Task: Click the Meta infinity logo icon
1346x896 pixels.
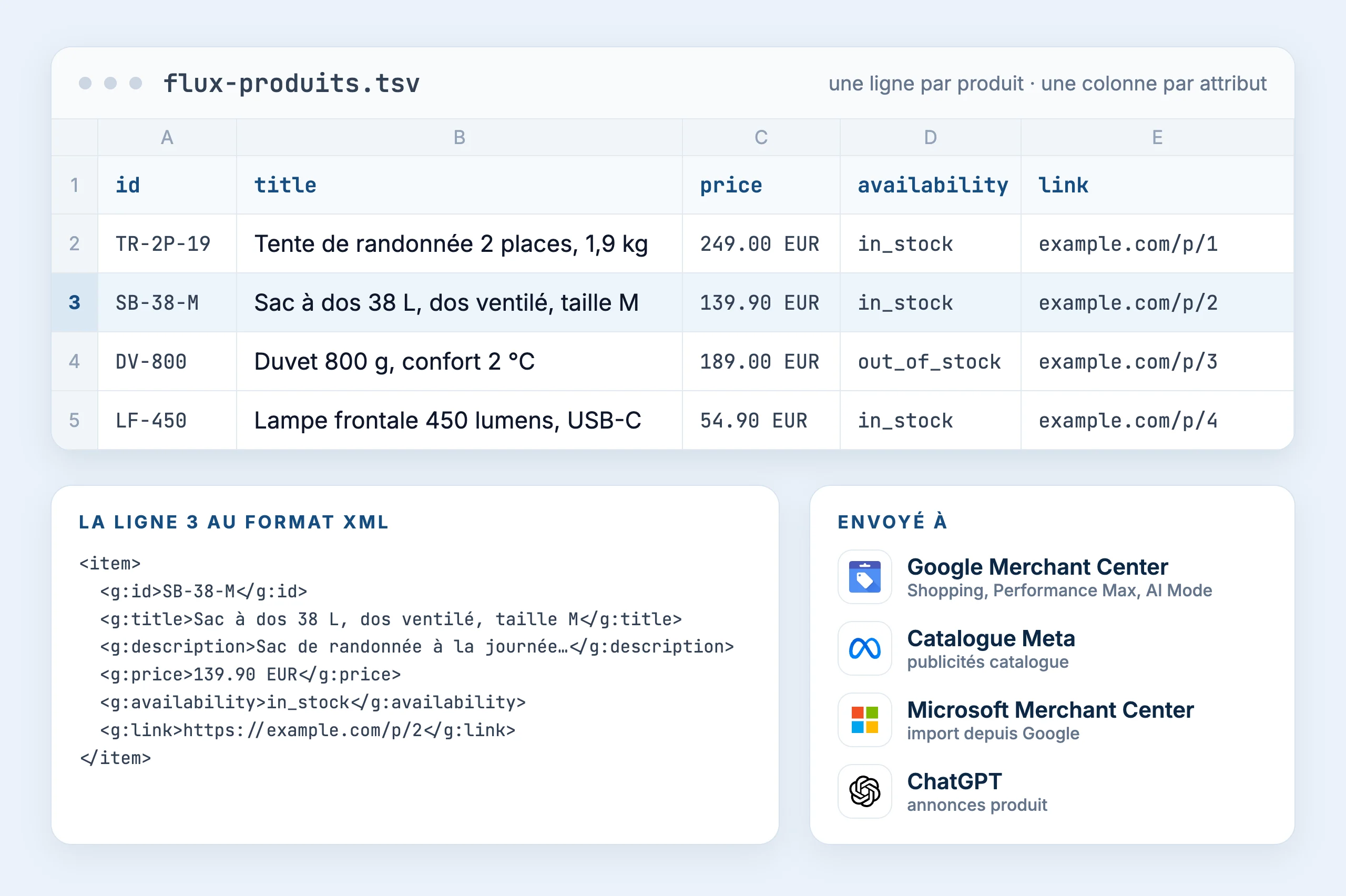Action: 864,648
